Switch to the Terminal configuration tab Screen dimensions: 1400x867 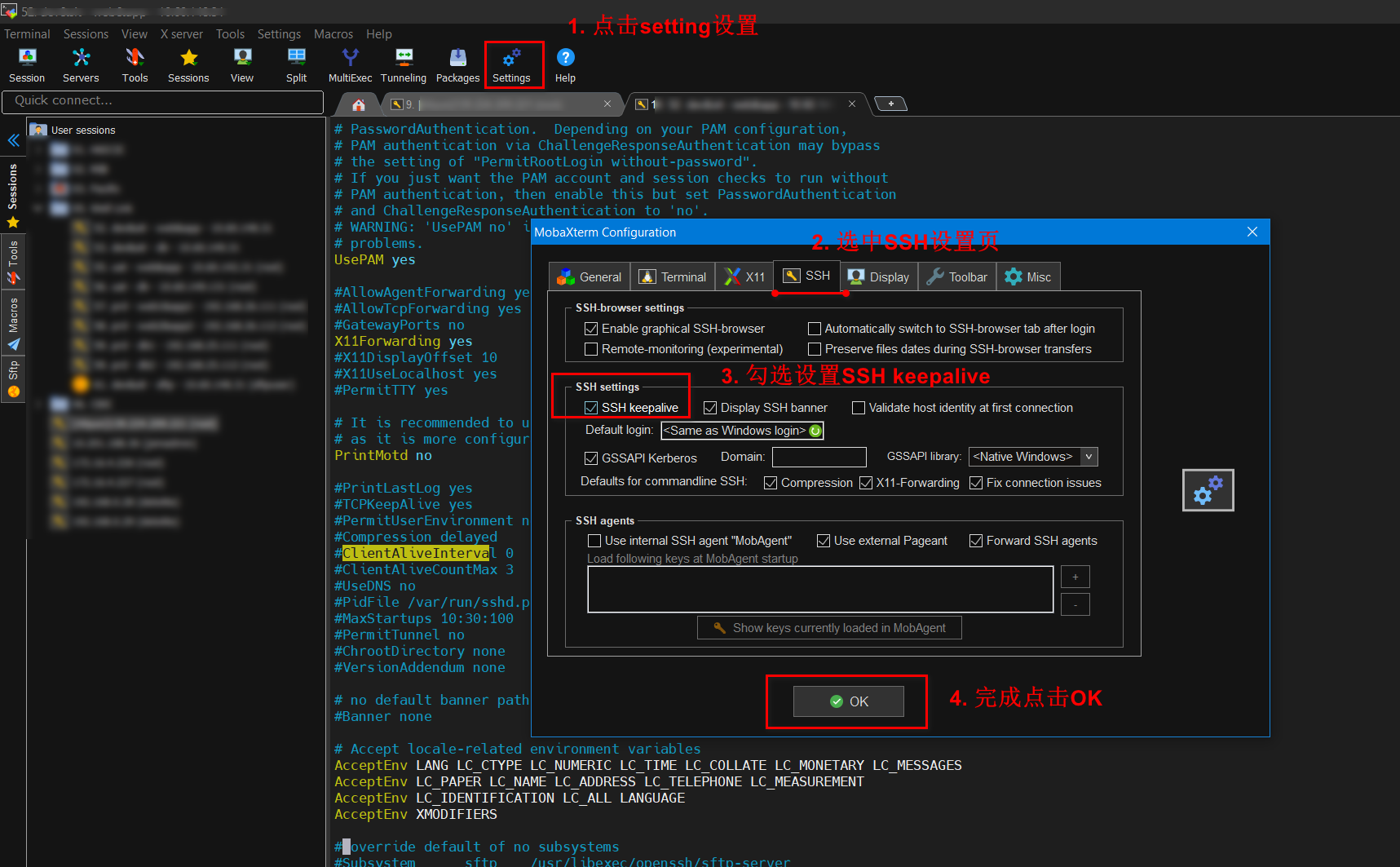tap(673, 276)
